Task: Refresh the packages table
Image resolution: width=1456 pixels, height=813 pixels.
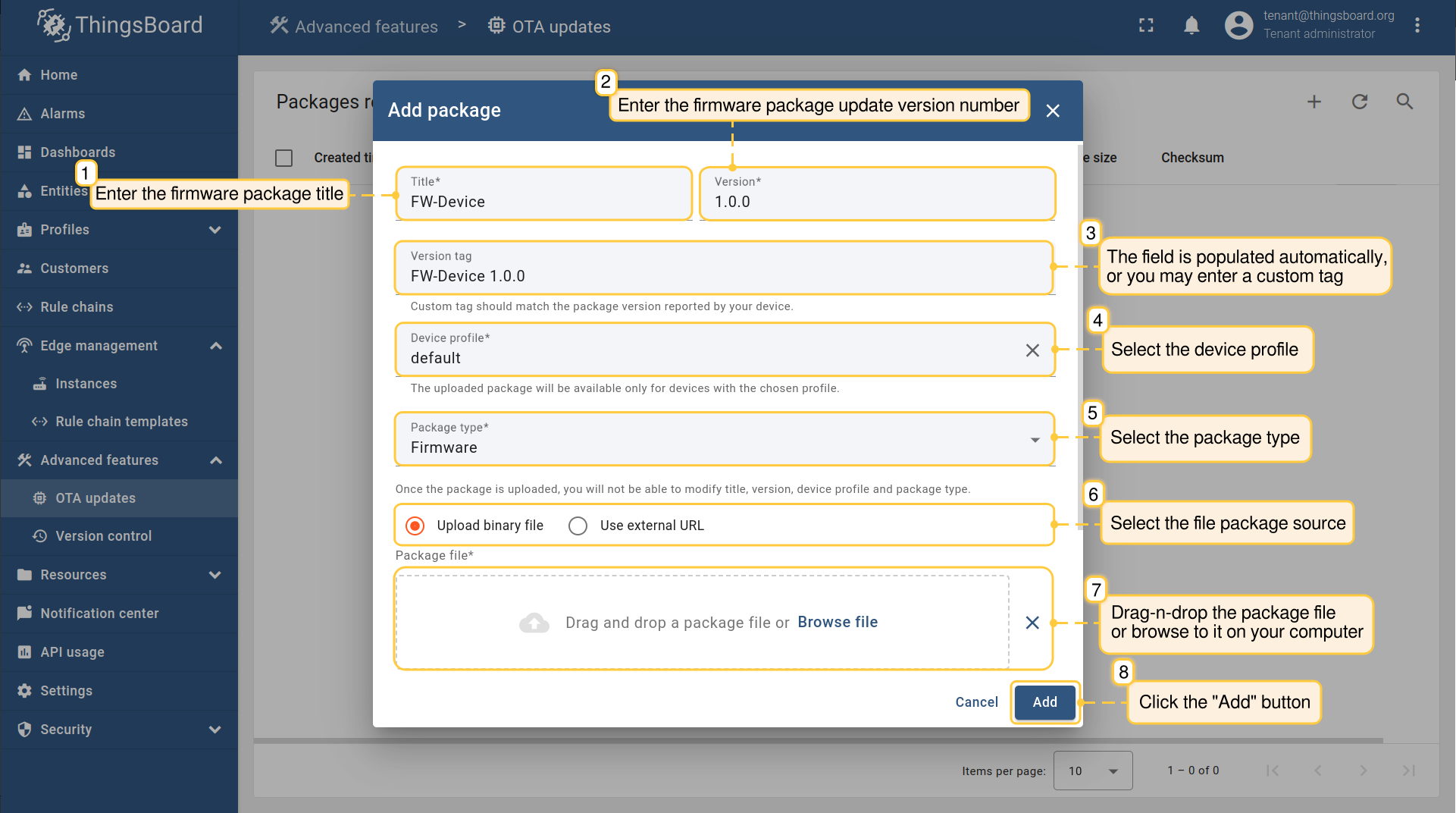Action: tap(1360, 102)
